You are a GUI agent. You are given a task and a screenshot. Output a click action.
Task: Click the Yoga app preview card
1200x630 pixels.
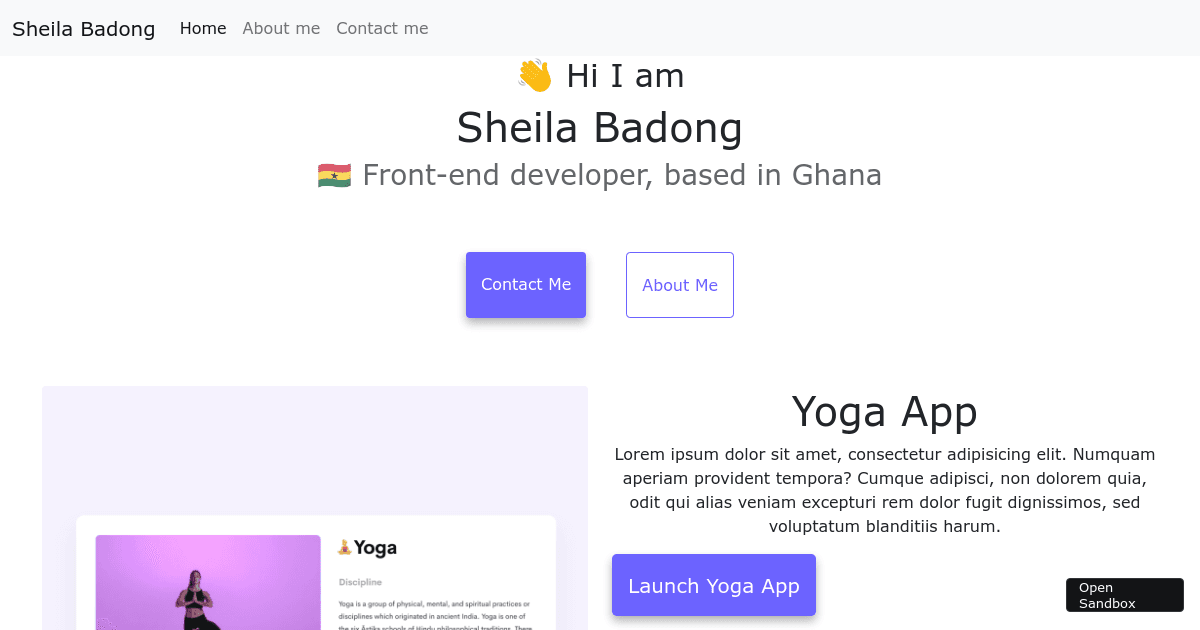tap(315, 570)
